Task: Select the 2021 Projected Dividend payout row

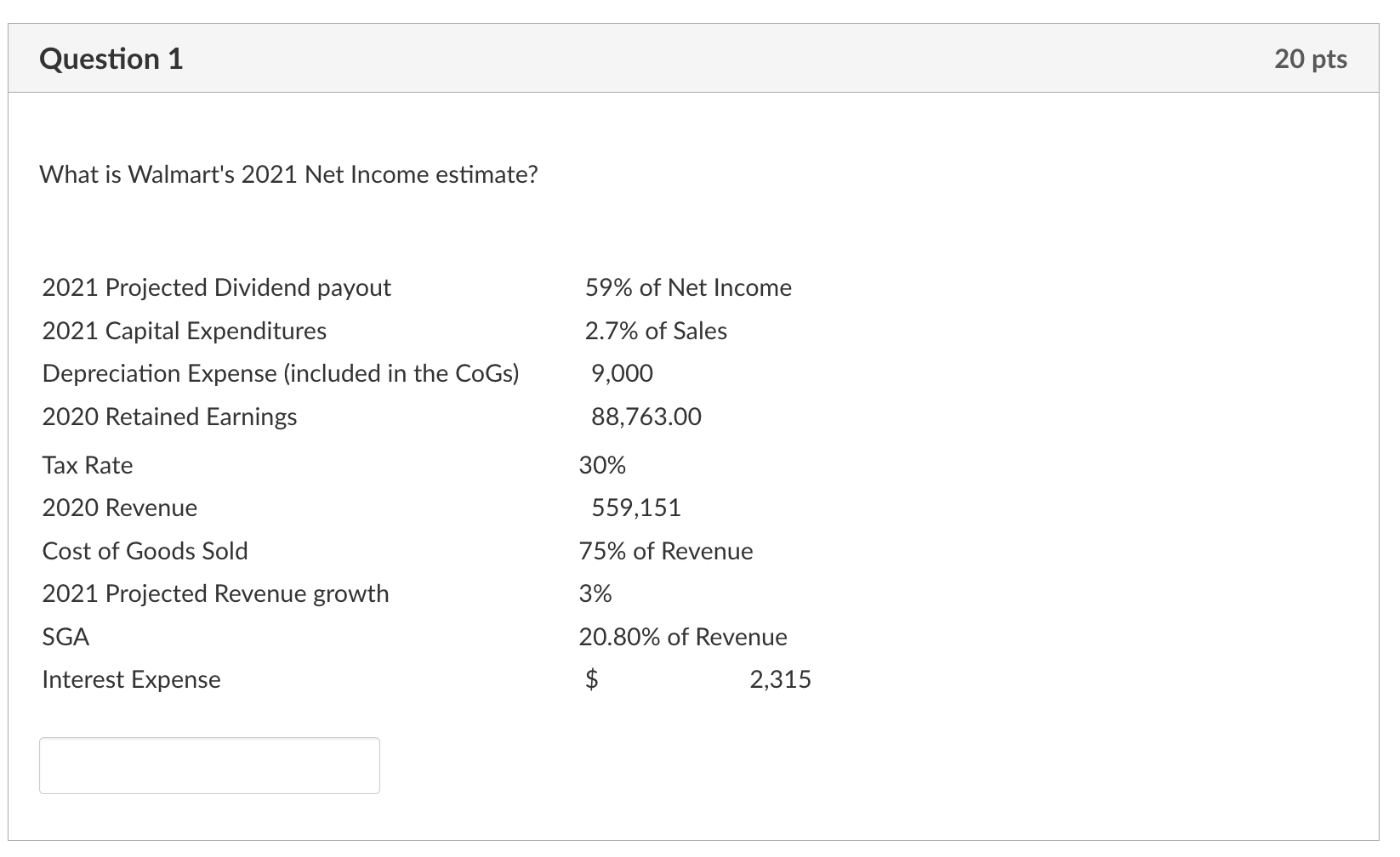Action: [216, 287]
